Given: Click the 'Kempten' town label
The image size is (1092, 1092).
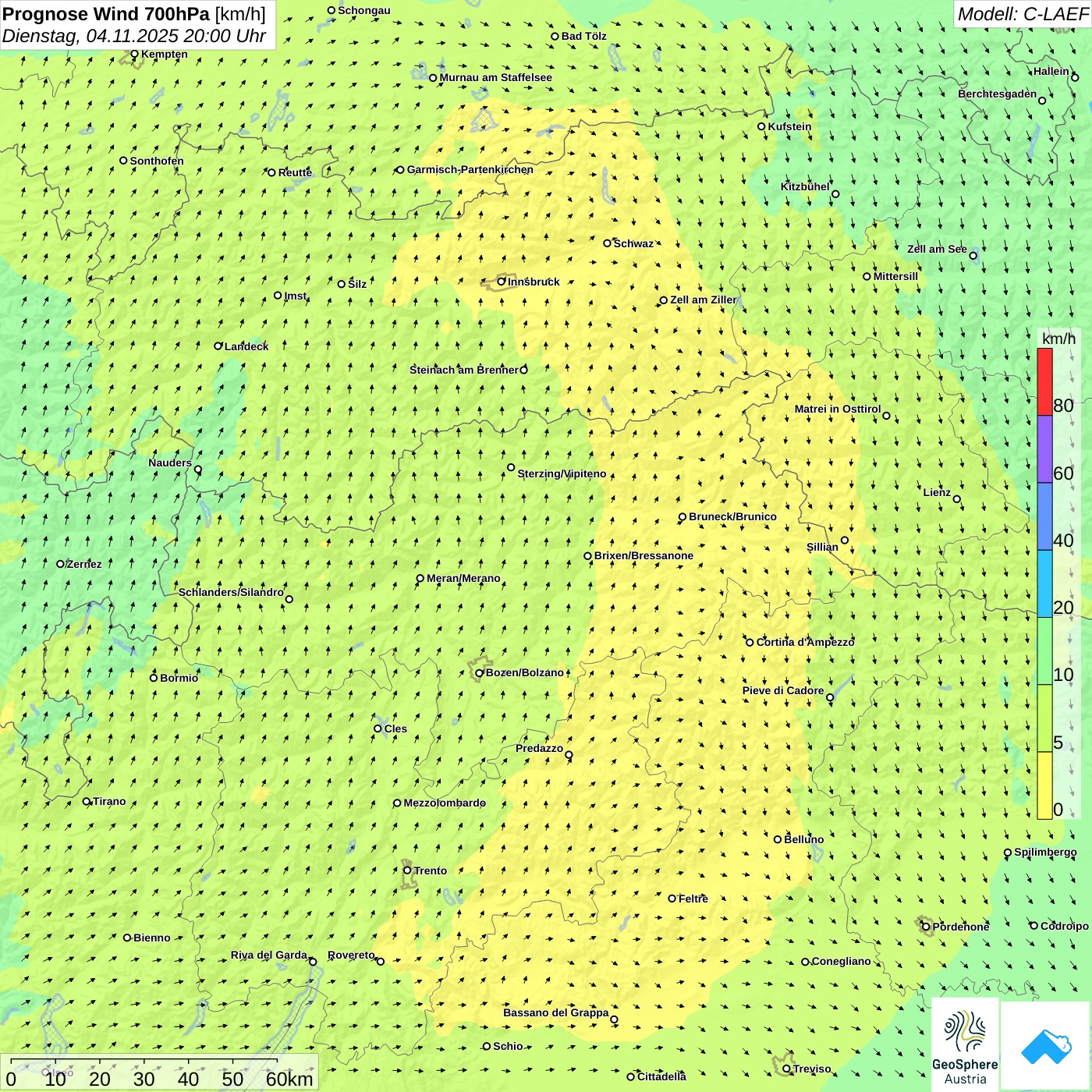Looking at the screenshot, I should (x=164, y=54).
